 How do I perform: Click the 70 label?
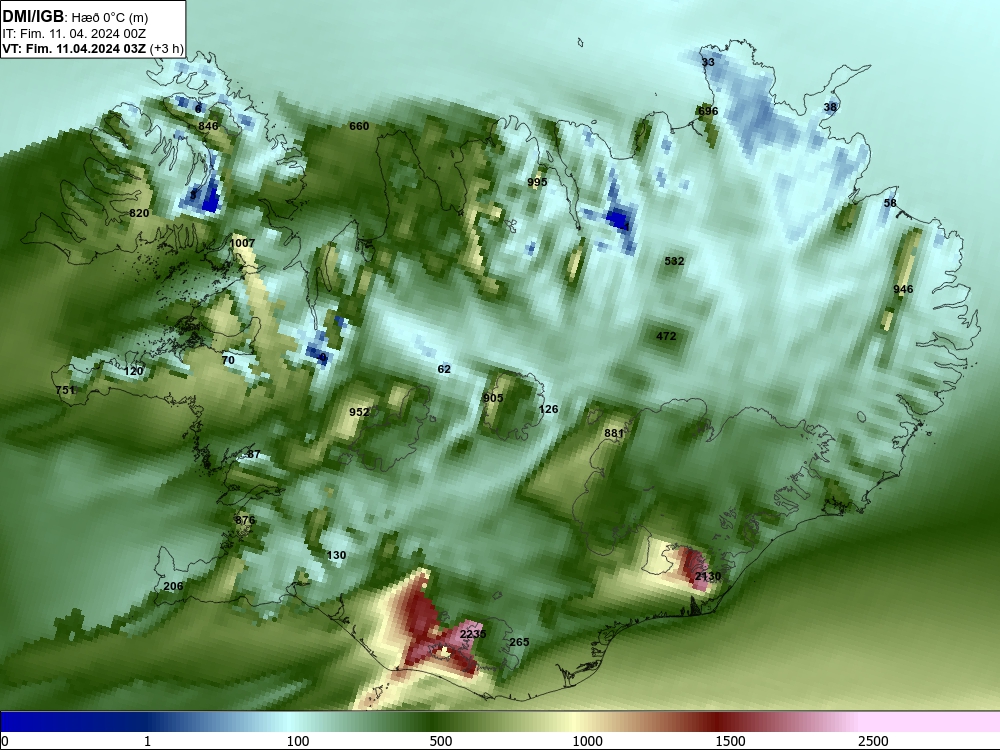click(228, 360)
